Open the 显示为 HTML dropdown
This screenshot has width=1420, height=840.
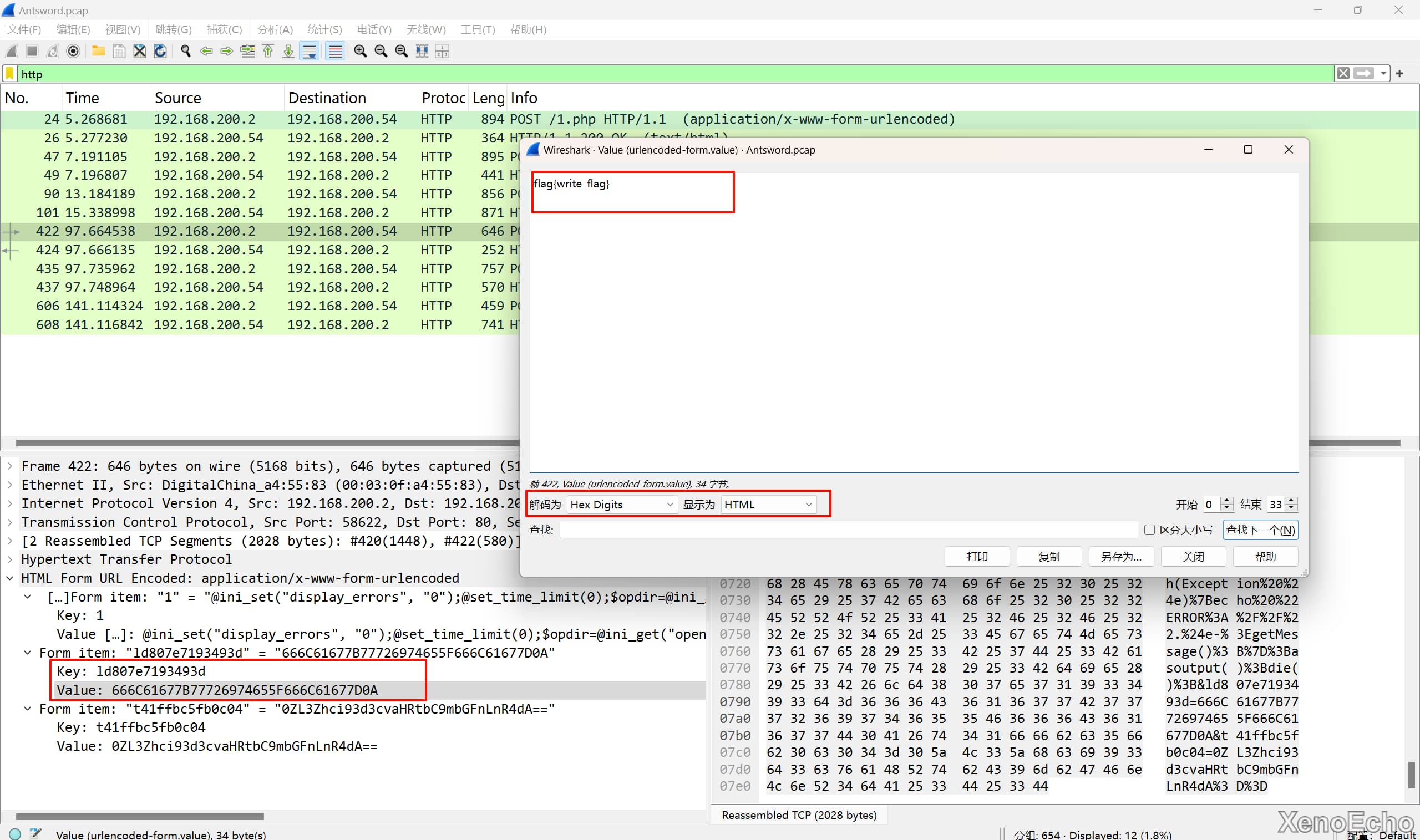(768, 505)
